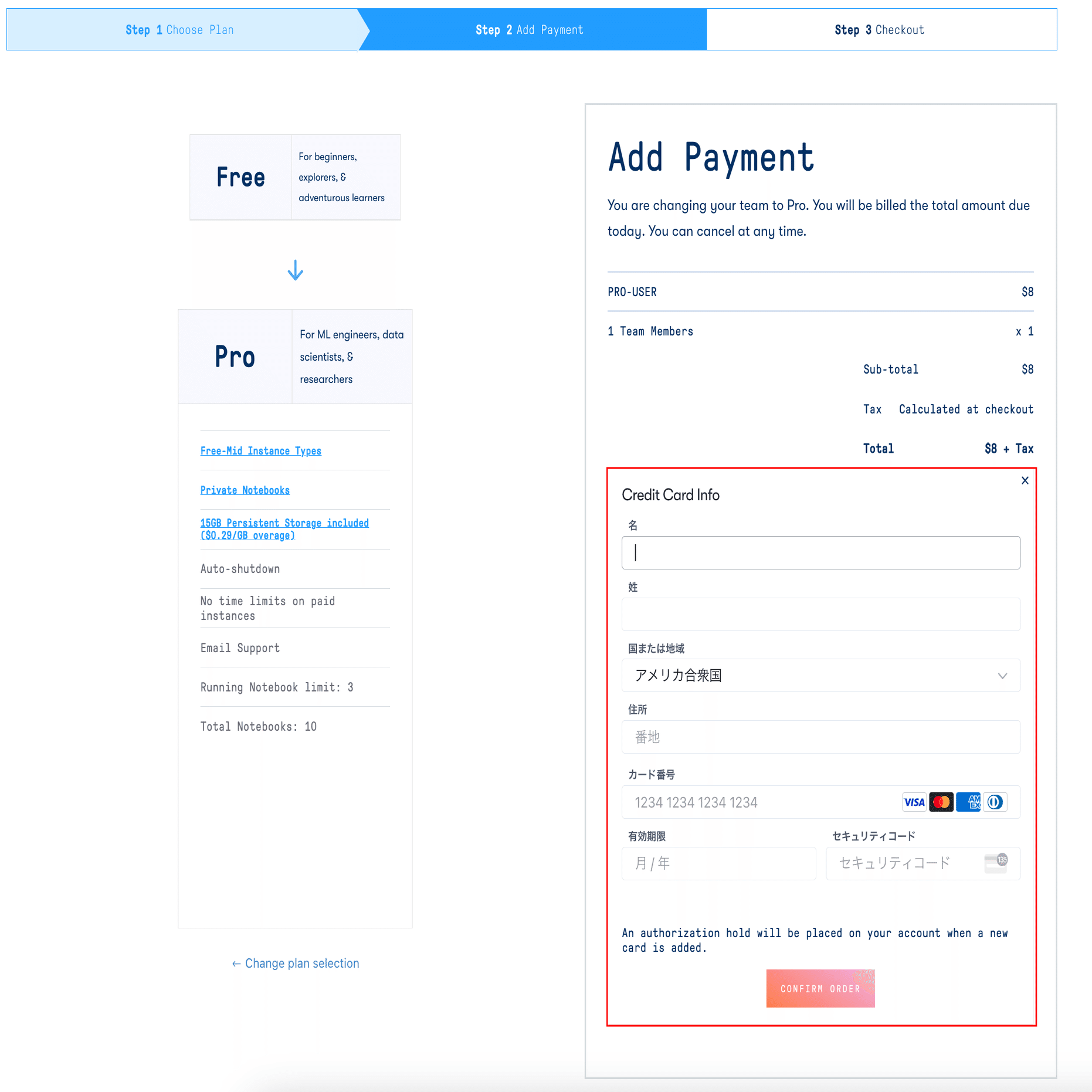Open 15GB Persistent Storage included link
1092x1092 pixels.
pos(284,529)
